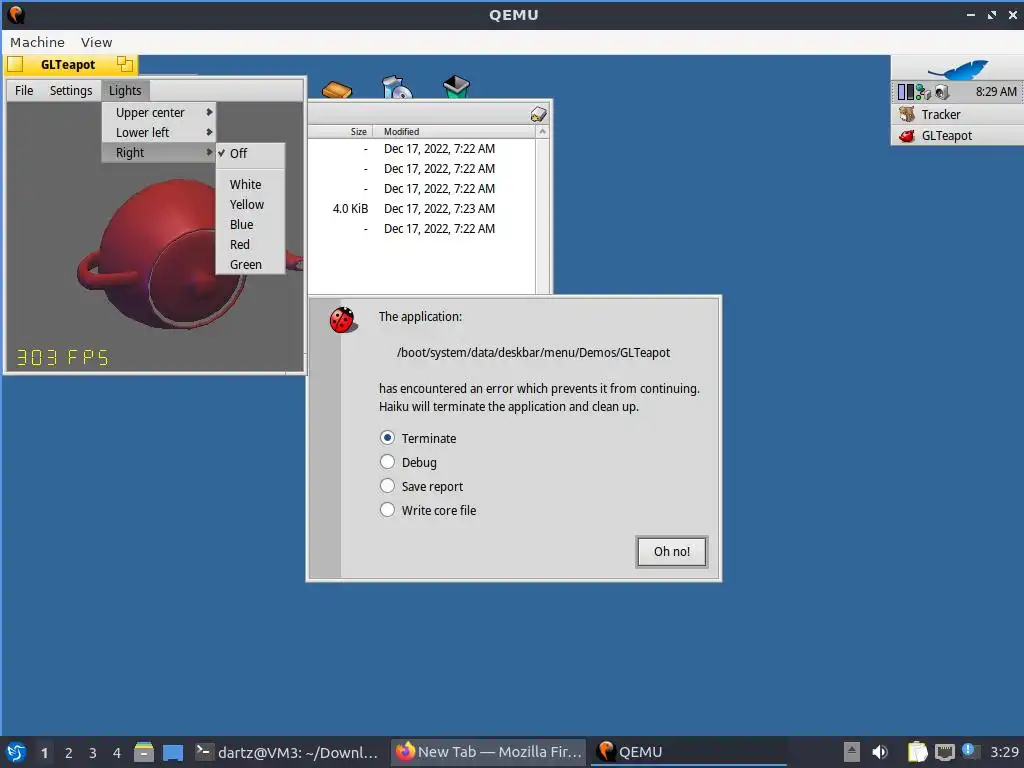Click the green Trash bin desktop icon
1024x768 pixels.
[x=456, y=87]
